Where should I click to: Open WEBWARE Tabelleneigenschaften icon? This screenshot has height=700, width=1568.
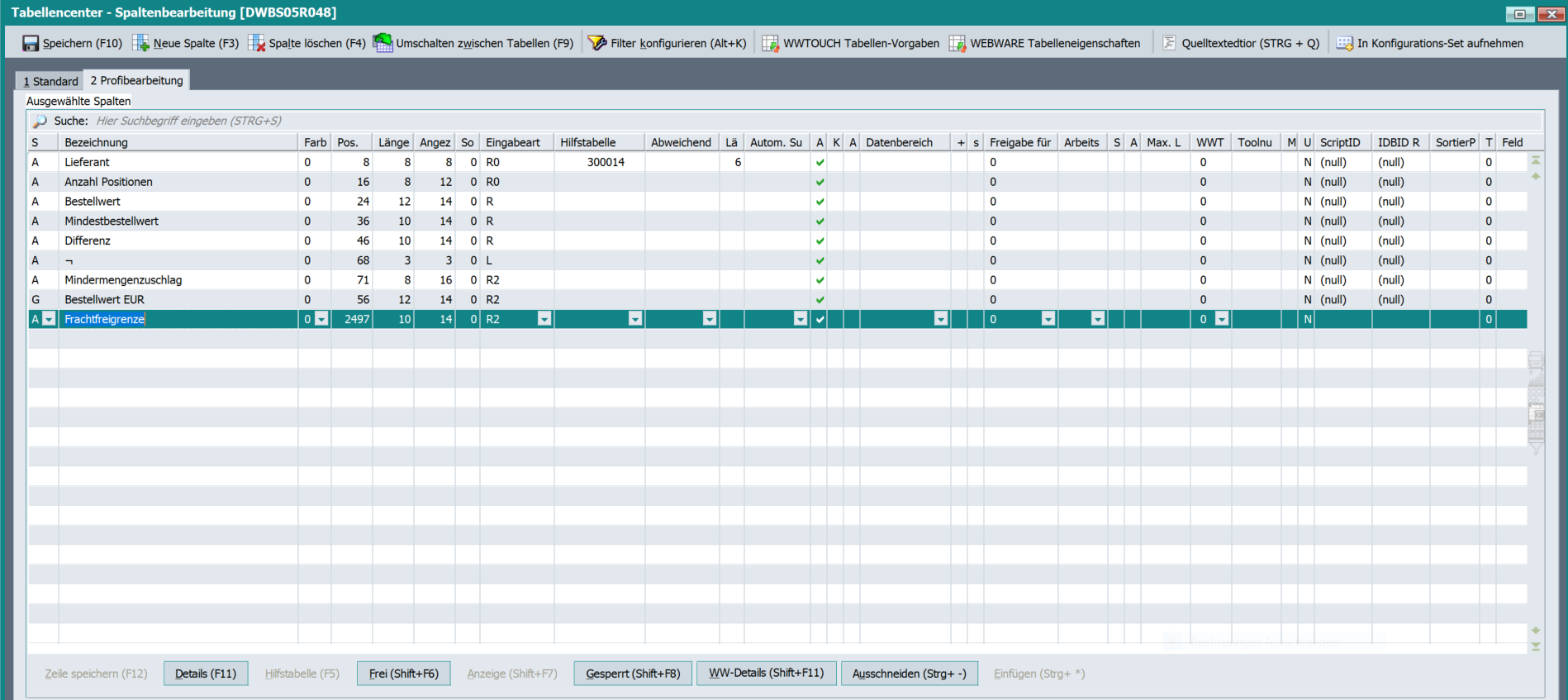point(957,44)
